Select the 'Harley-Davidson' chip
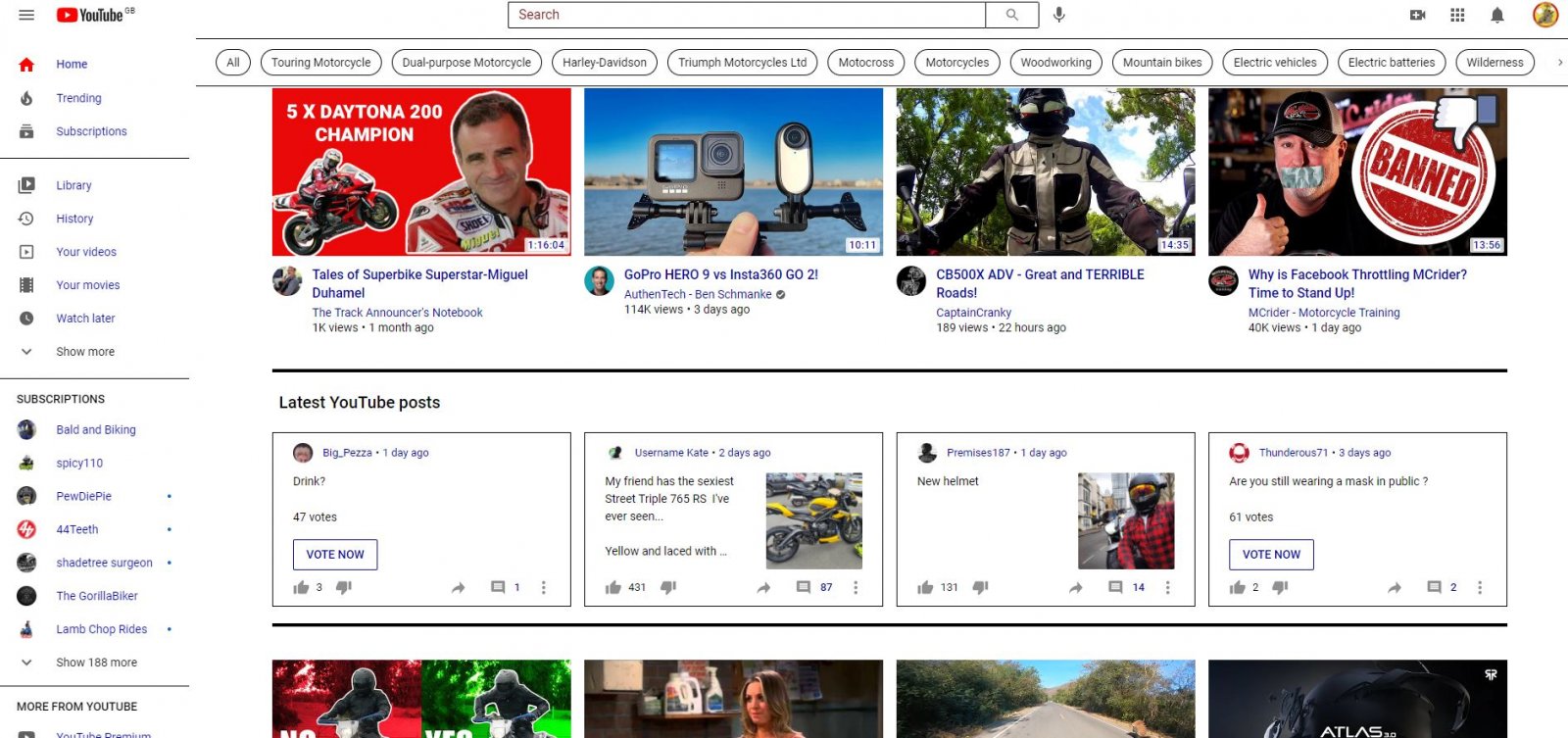Image resolution: width=1568 pixels, height=738 pixels. click(605, 63)
